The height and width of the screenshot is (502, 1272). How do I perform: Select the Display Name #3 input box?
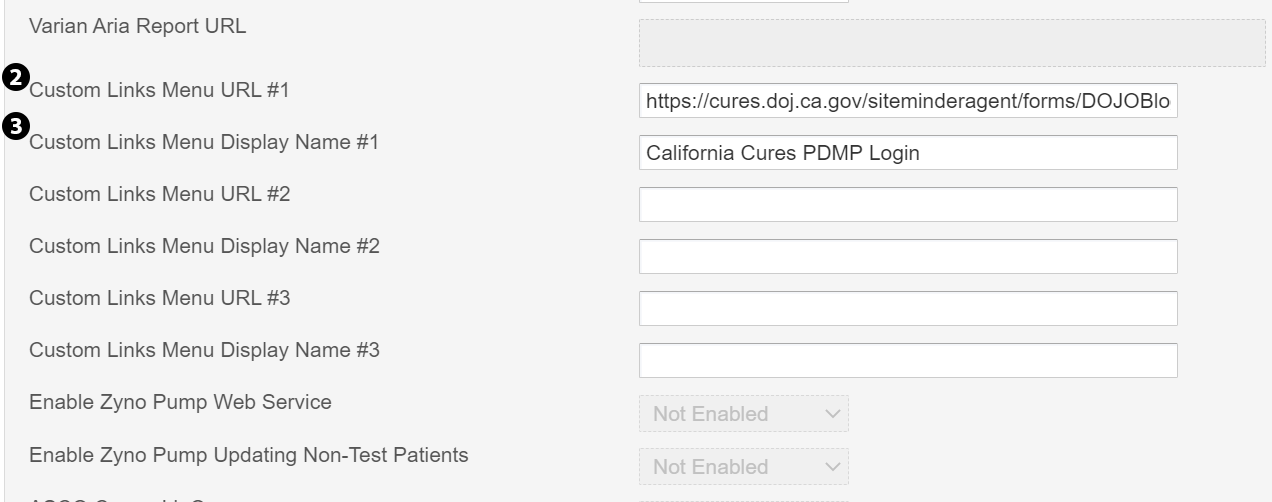[x=907, y=360]
